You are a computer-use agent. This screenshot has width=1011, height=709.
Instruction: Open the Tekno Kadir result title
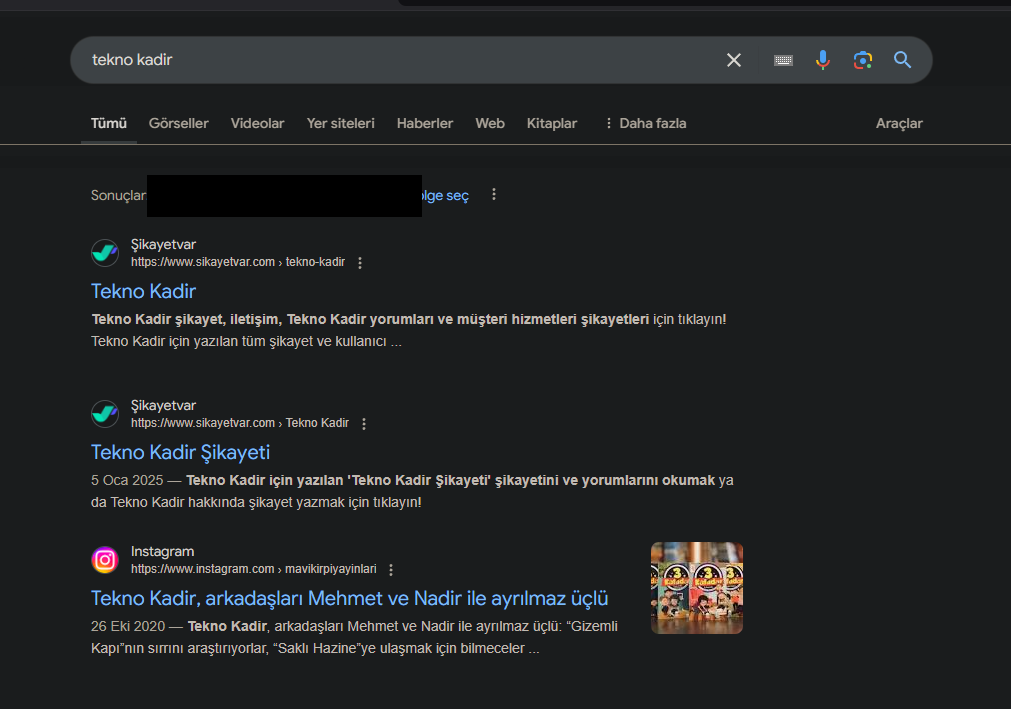[143, 291]
